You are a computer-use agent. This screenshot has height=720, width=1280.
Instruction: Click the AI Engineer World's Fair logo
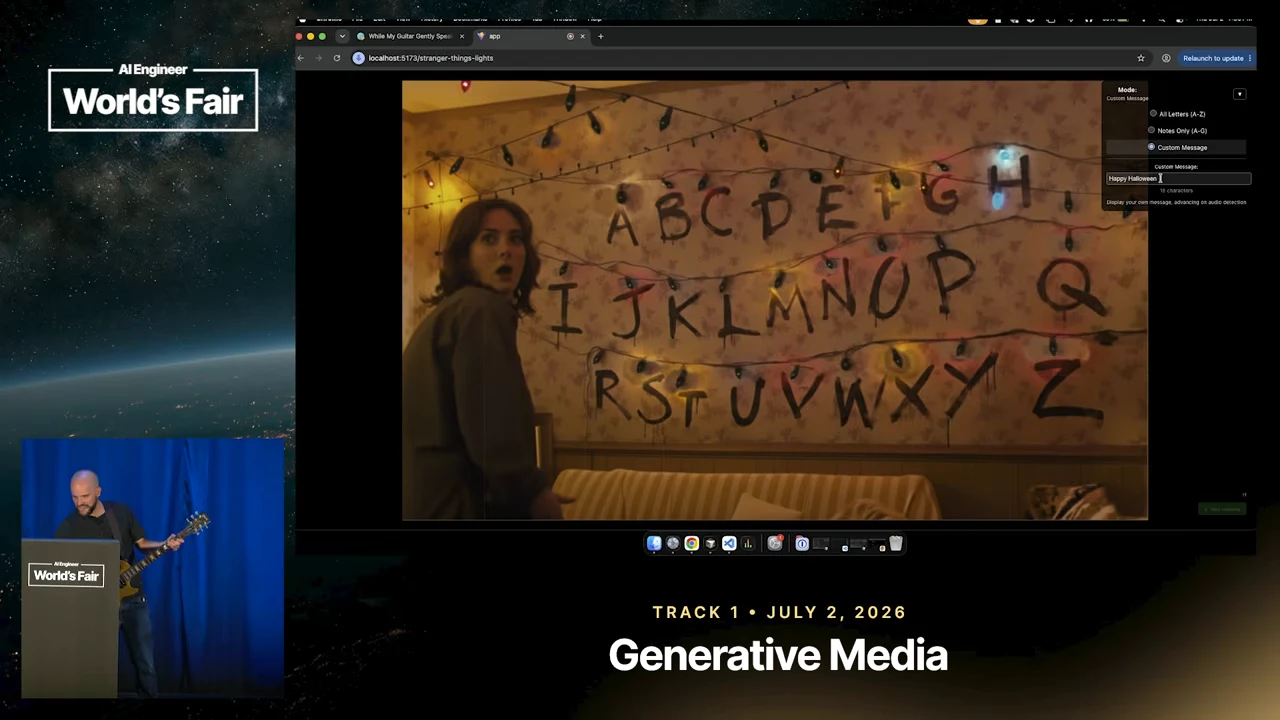[x=153, y=98]
